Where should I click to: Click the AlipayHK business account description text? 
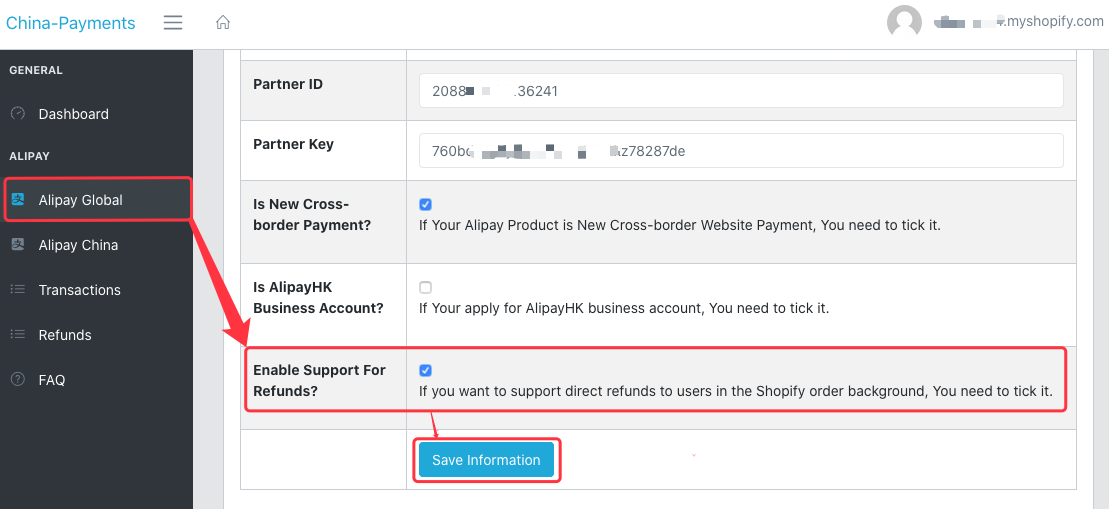(624, 308)
